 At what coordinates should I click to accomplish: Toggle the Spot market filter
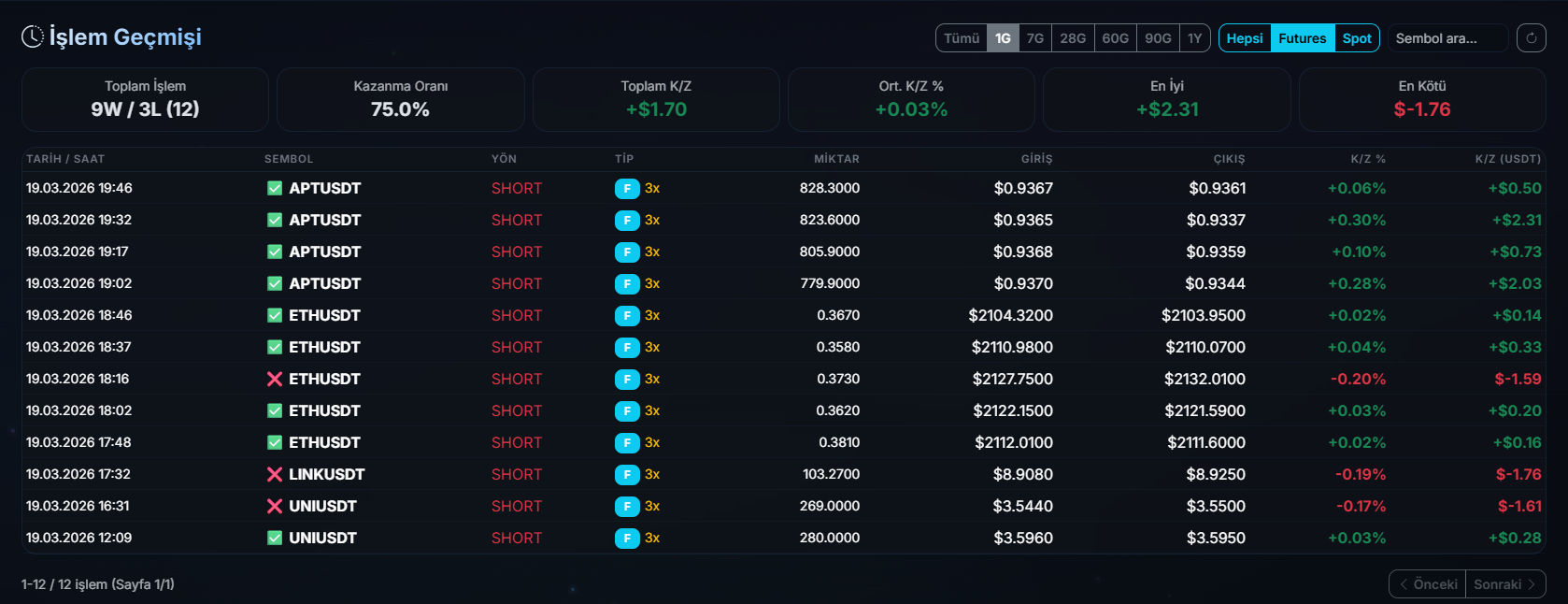click(1357, 38)
